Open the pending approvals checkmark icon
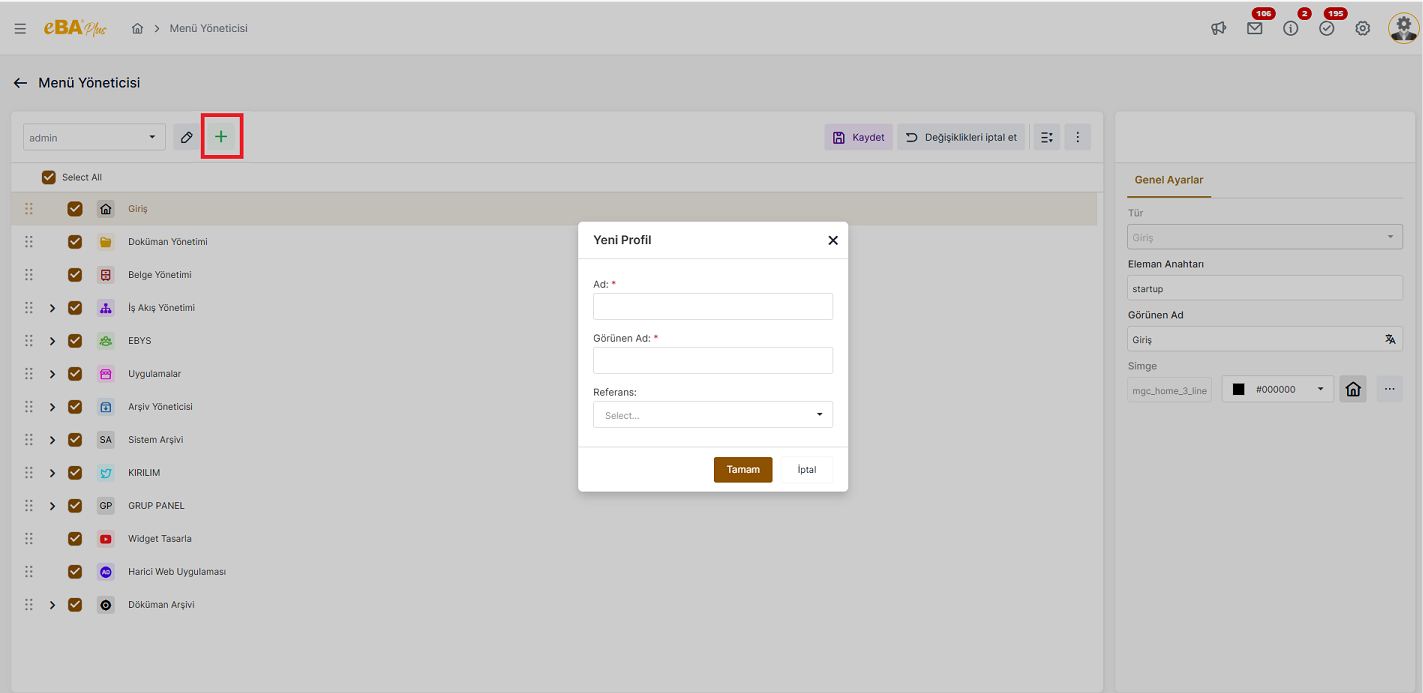This screenshot has height=693, width=1423. pyautogui.click(x=1326, y=29)
